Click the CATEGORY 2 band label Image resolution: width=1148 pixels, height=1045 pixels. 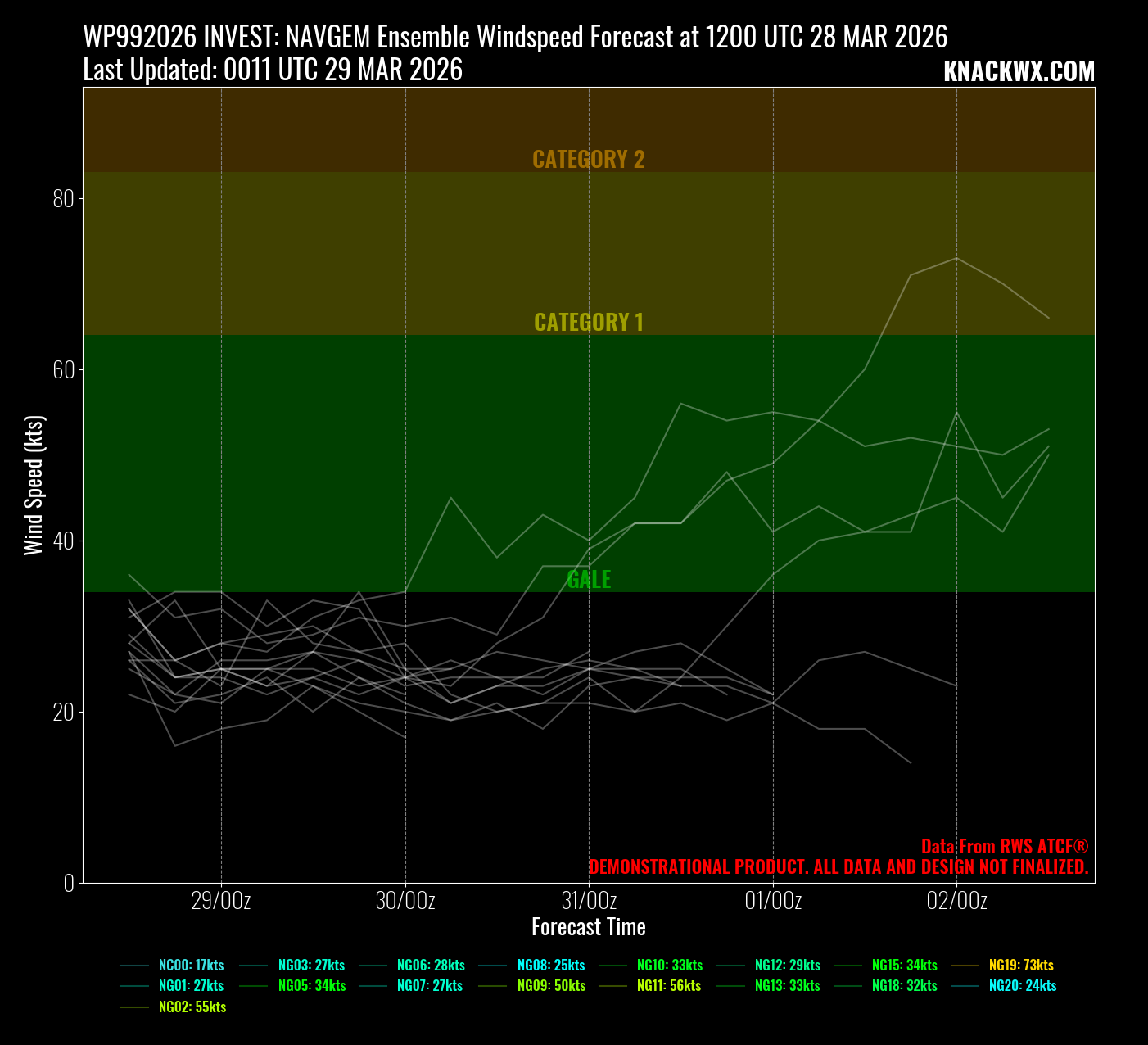click(588, 159)
